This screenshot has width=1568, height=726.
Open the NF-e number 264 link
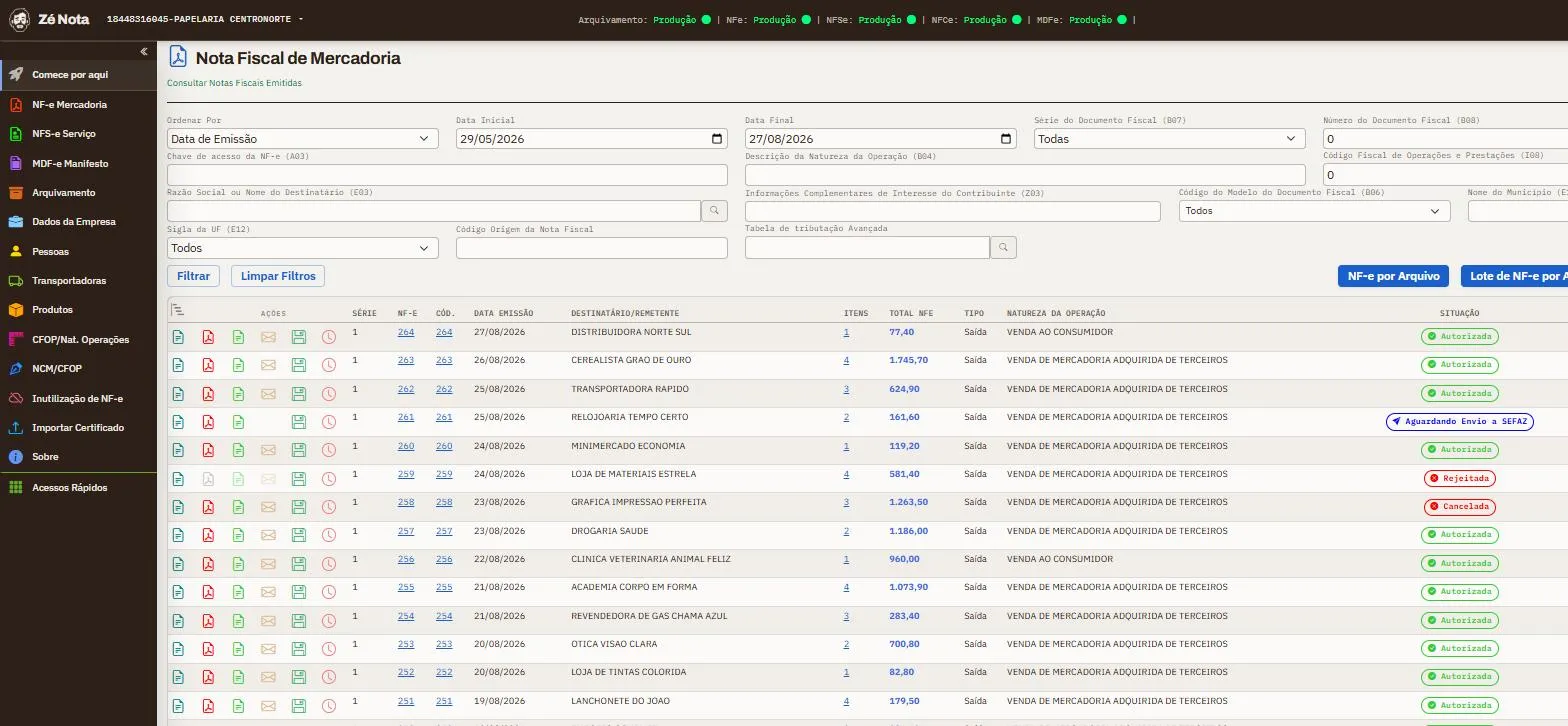(x=406, y=332)
